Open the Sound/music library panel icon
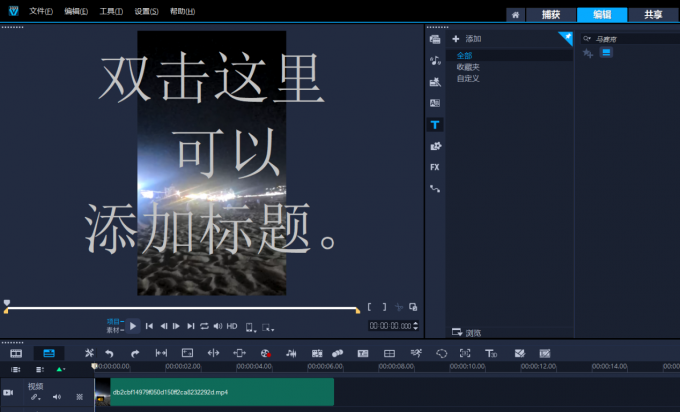This screenshot has width=680, height=412. 435,61
